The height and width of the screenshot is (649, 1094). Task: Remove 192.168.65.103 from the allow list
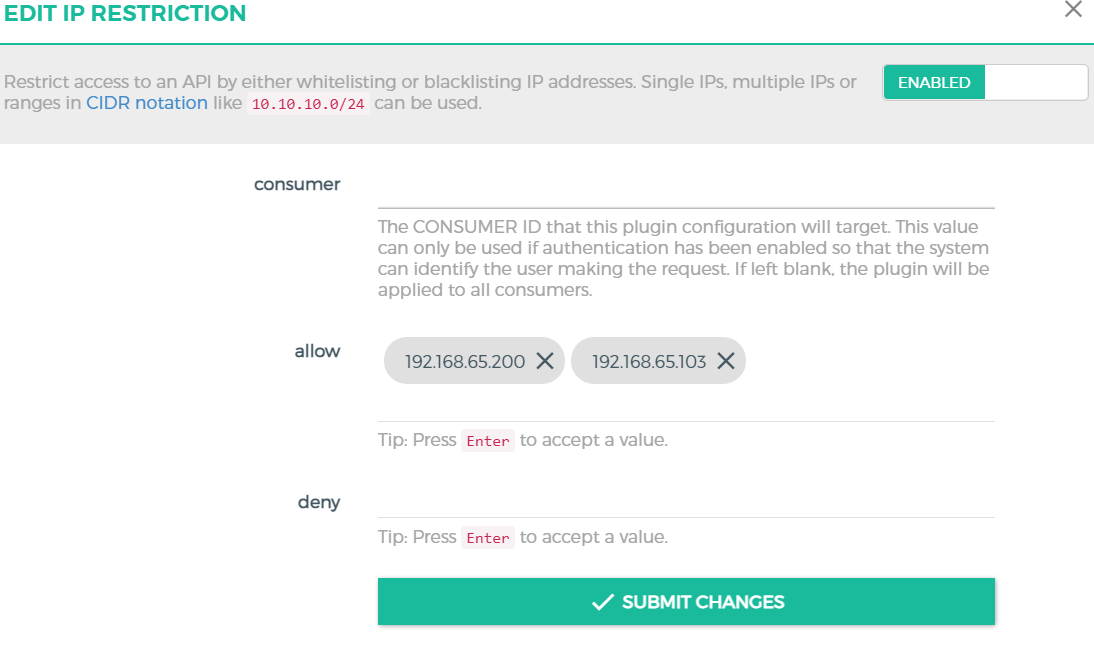(x=726, y=361)
